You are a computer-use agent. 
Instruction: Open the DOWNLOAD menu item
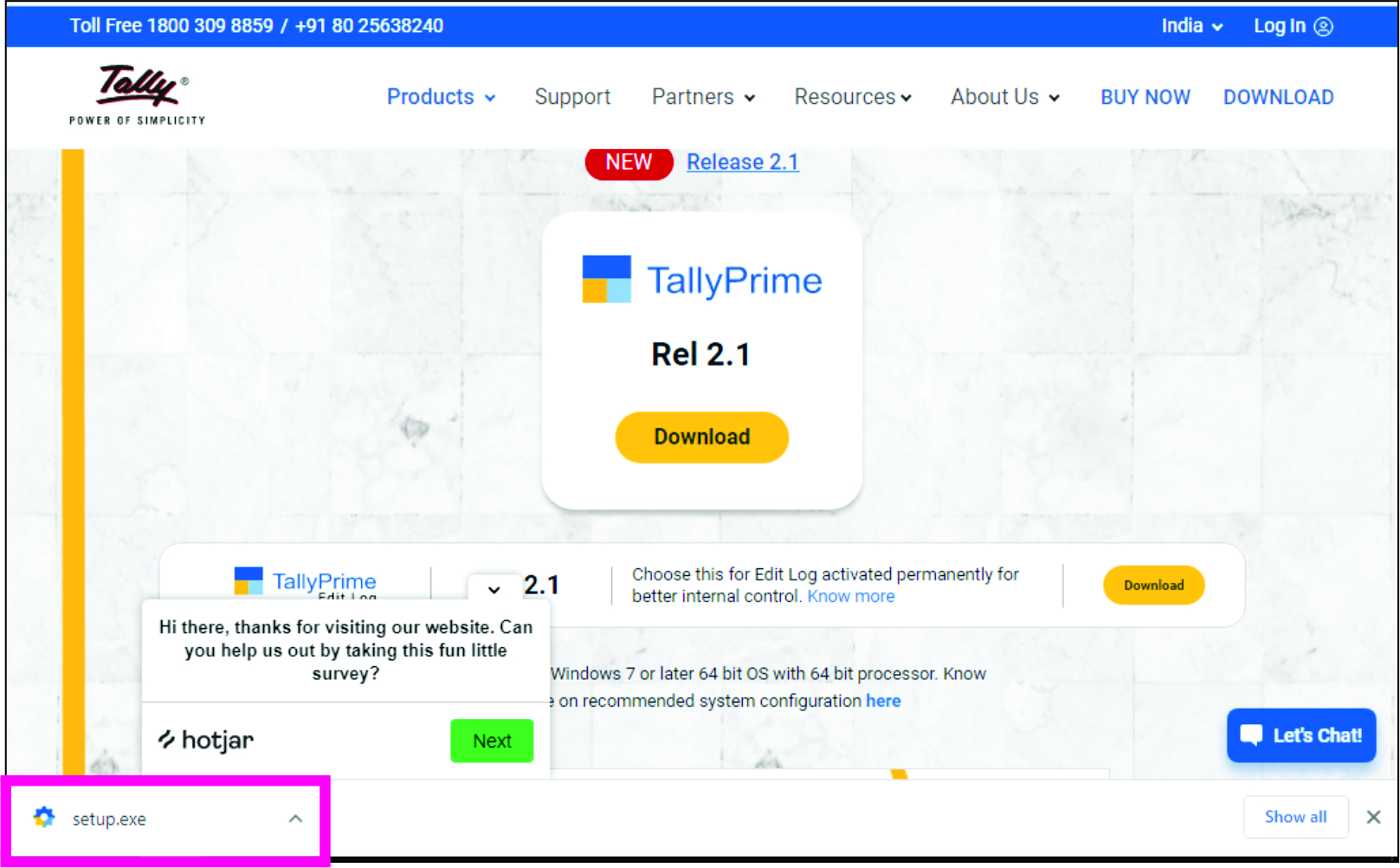click(x=1278, y=97)
